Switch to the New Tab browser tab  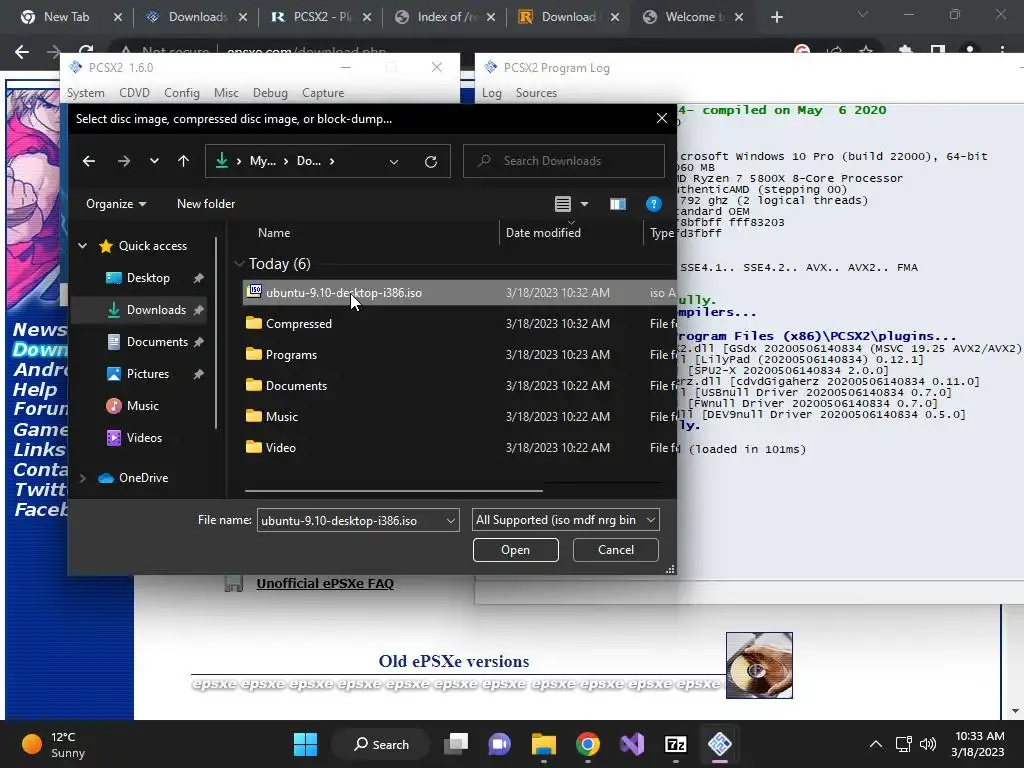click(65, 17)
